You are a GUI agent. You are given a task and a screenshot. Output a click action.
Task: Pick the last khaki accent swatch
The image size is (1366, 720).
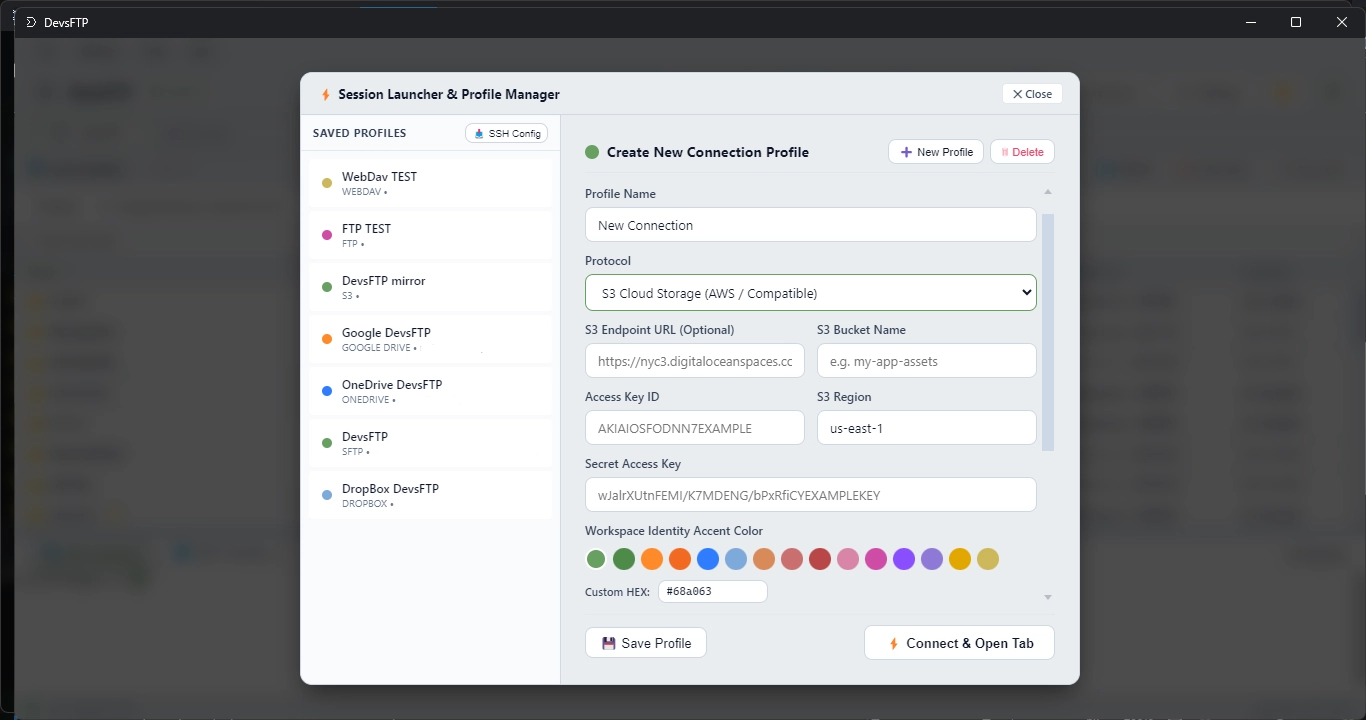click(988, 559)
